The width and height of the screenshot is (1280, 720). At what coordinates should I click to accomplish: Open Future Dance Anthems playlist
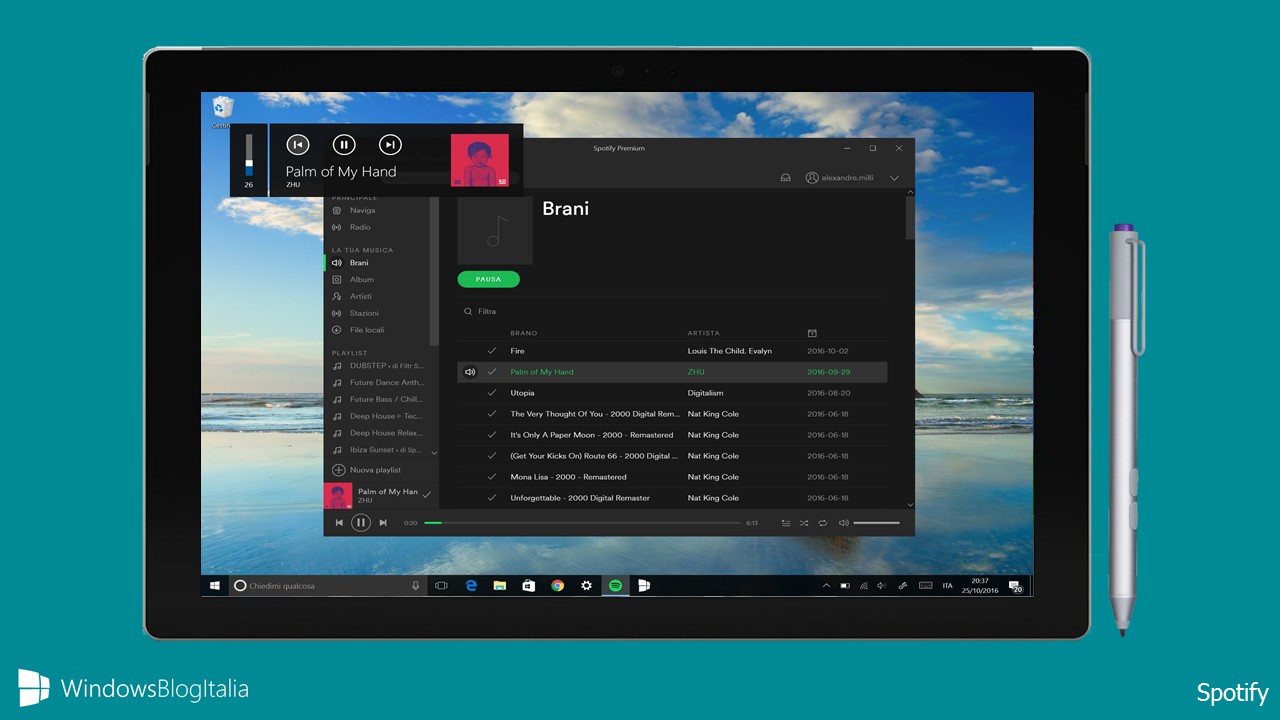[x=386, y=382]
